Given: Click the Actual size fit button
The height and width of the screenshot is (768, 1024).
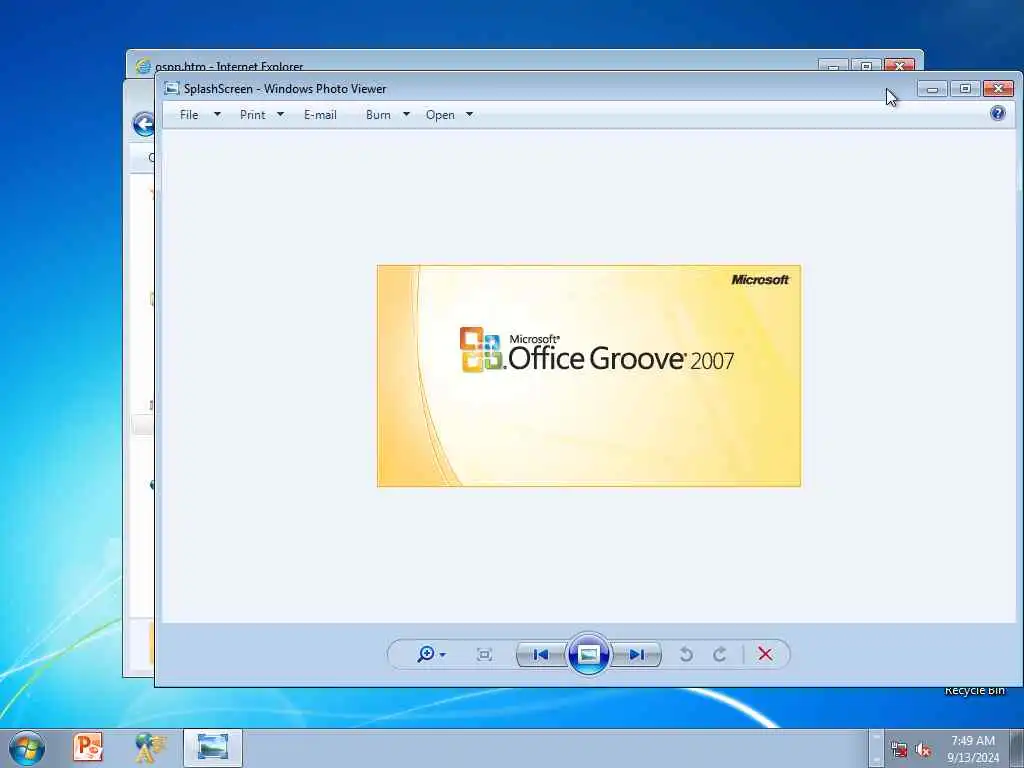Looking at the screenshot, I should click(485, 654).
